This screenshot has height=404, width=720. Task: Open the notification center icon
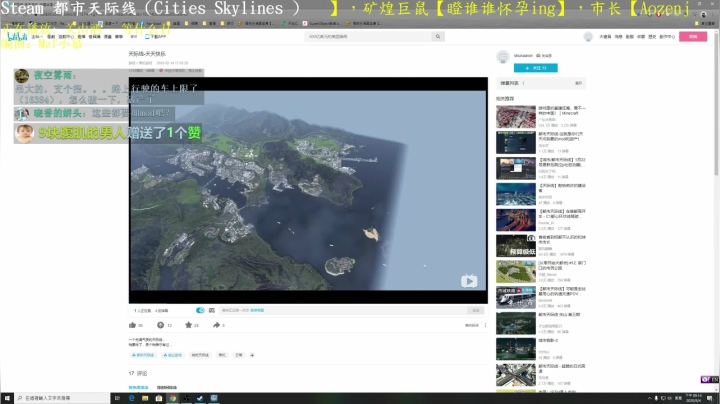710,398
